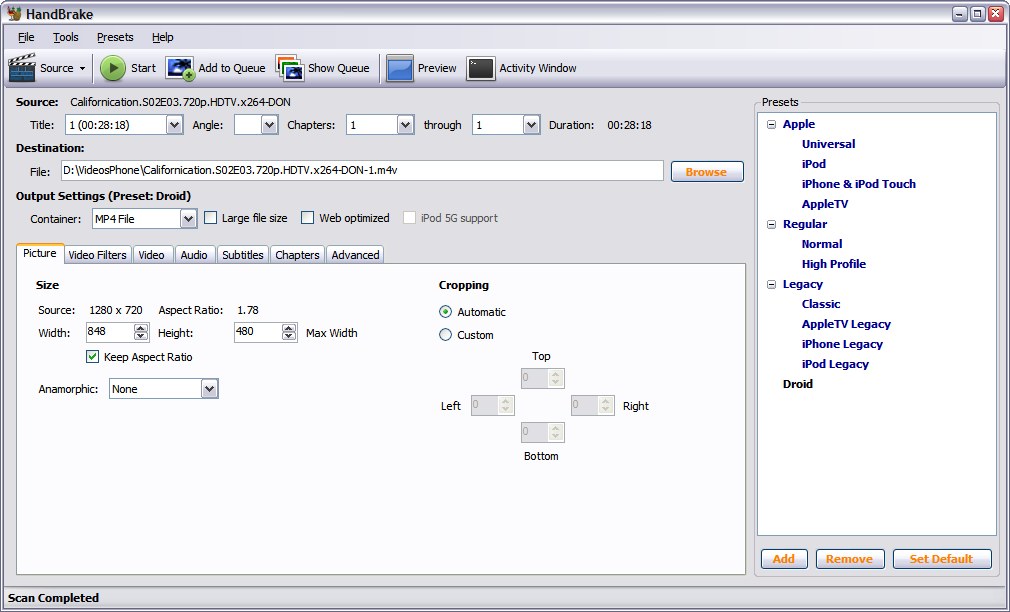Viewport: 1010px width, 612px height.
Task: Click the destination File path field
Action: click(x=362, y=171)
